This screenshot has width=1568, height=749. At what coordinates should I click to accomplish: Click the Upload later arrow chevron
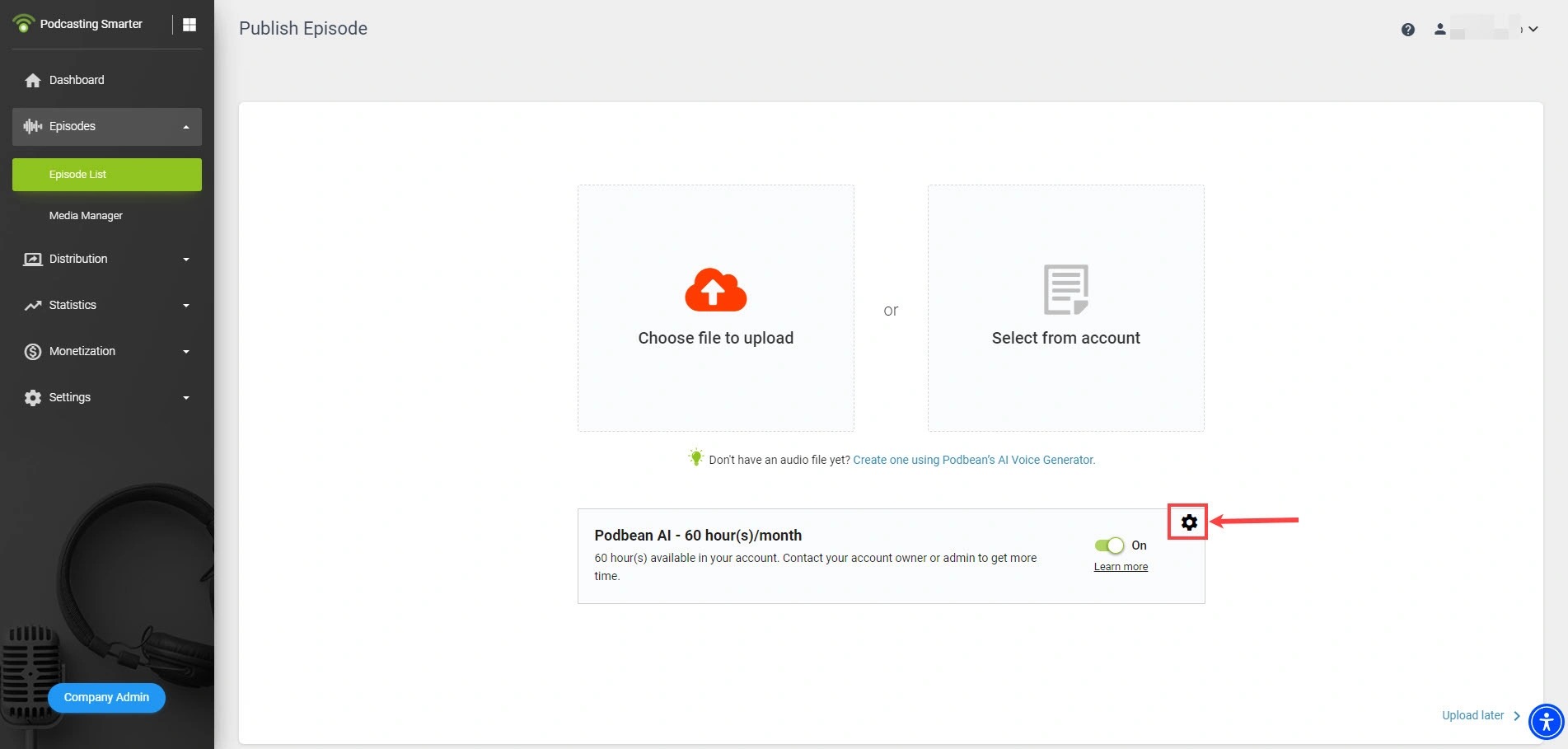[1517, 716]
